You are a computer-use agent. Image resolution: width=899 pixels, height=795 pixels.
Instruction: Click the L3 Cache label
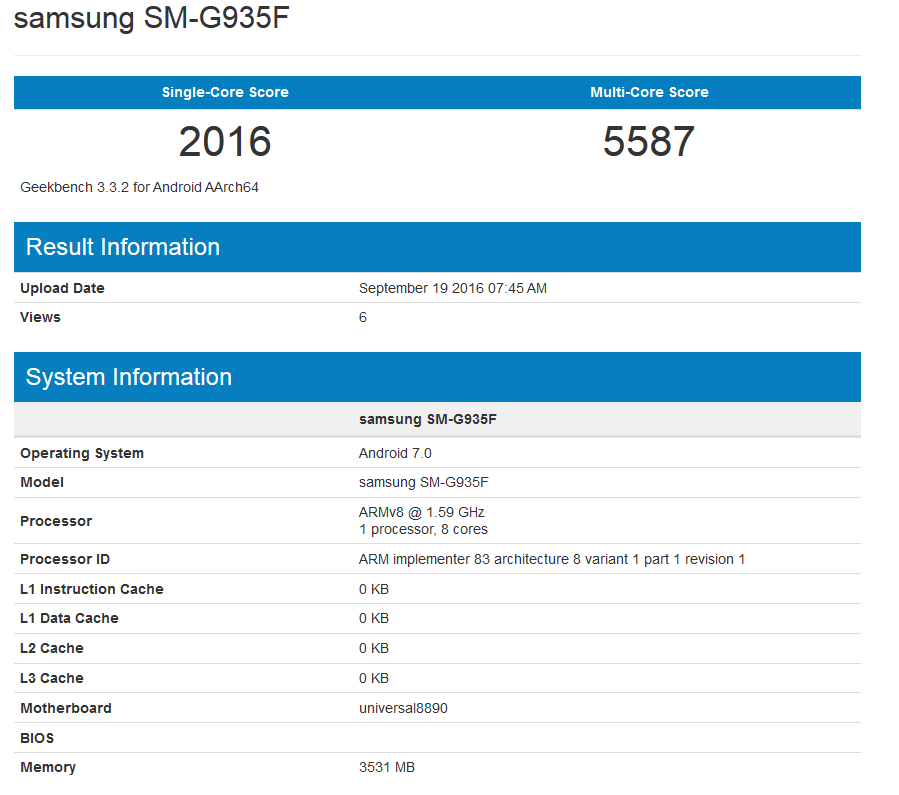(52, 678)
